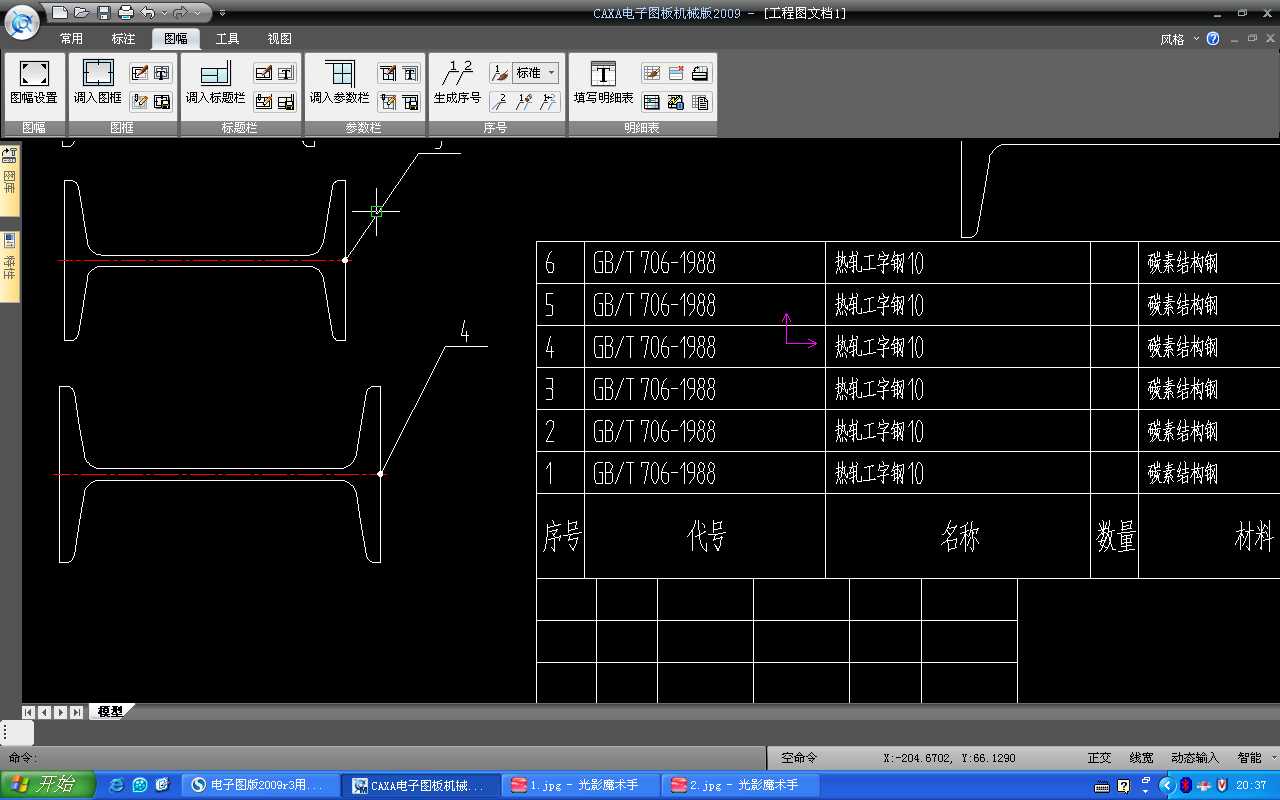This screenshot has width=1280, height=800.
Task: Create a new document from quick access toolbar
Action: click(60, 13)
